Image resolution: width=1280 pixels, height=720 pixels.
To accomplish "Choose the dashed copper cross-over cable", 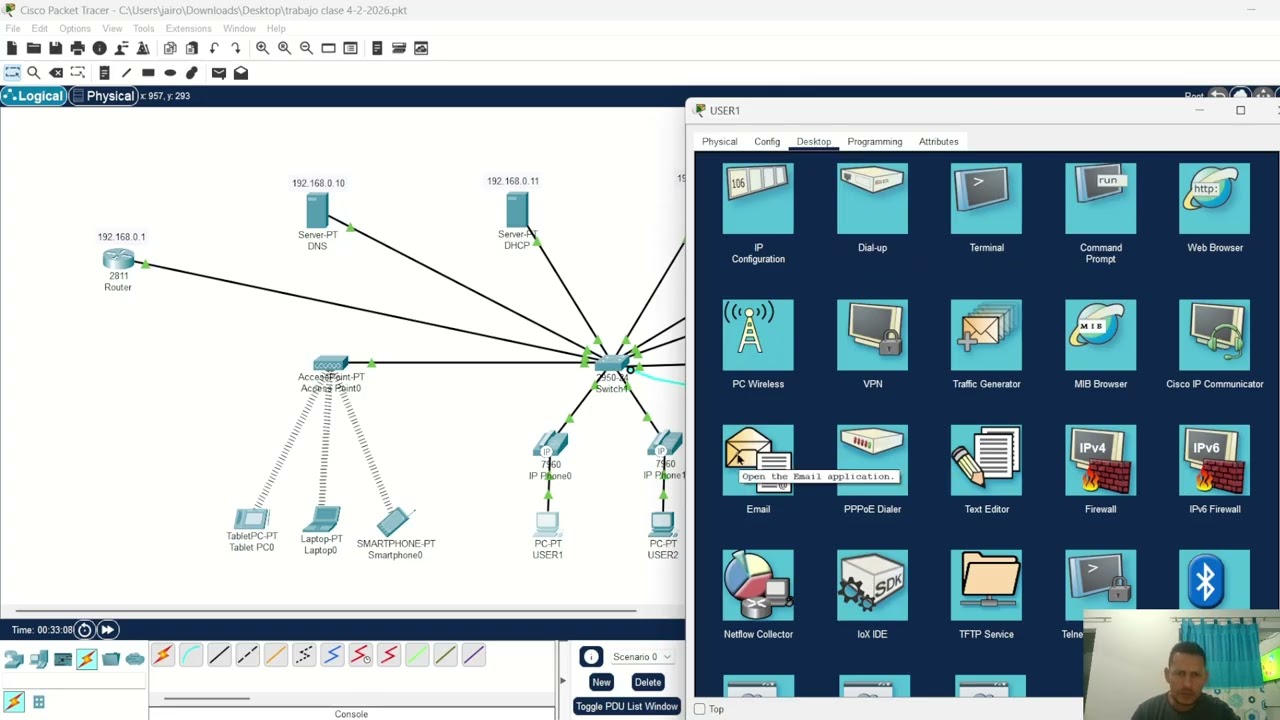I will (247, 656).
